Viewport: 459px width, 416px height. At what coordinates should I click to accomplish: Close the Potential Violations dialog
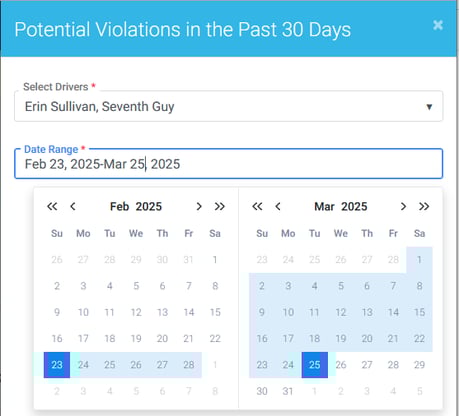click(438, 25)
